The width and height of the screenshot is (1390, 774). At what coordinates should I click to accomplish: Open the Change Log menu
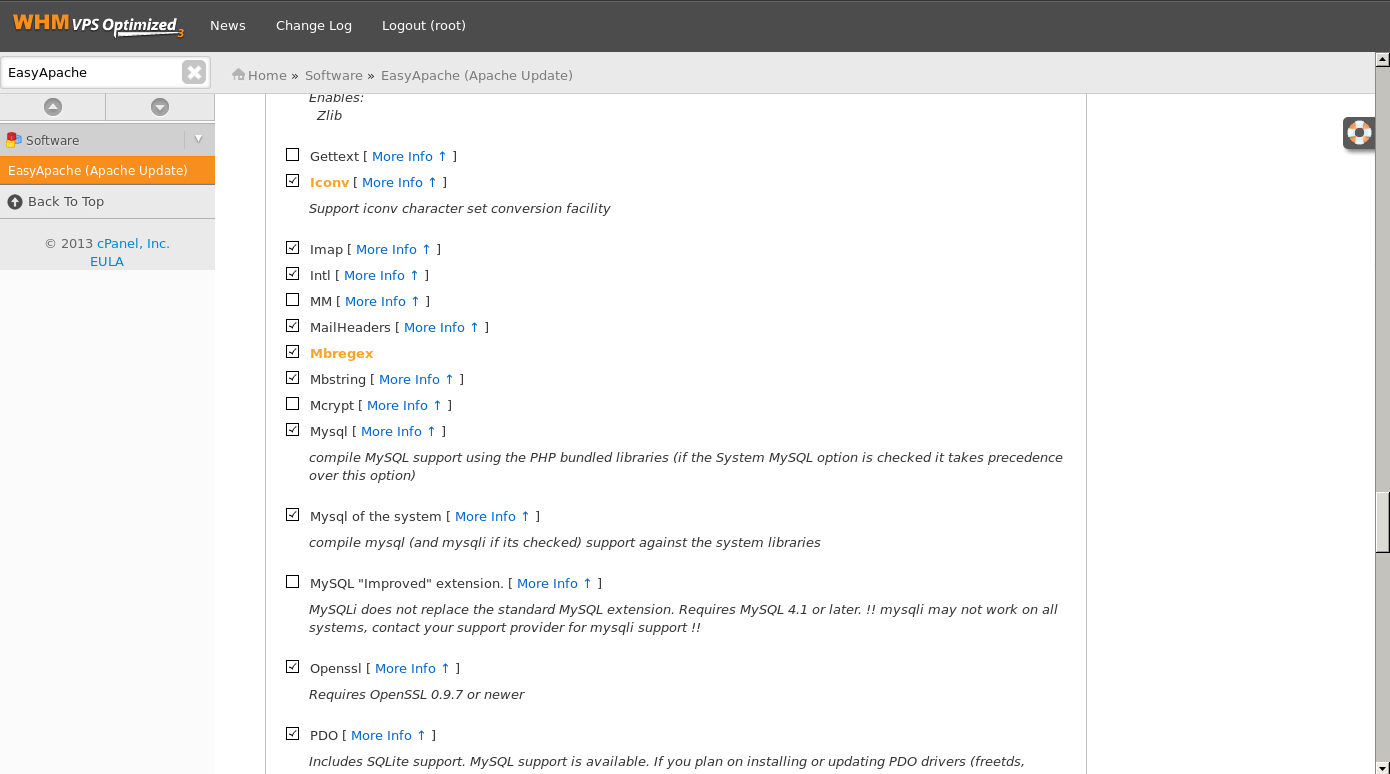click(314, 25)
